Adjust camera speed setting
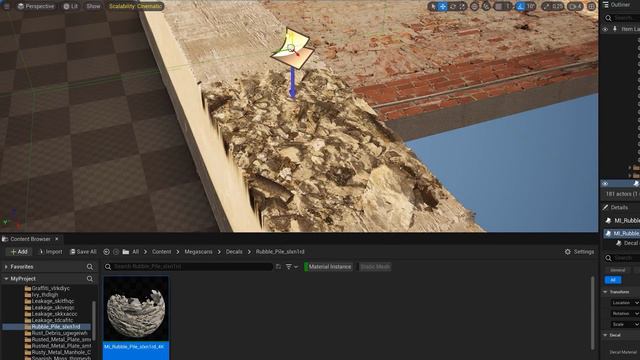 pyautogui.click(x=575, y=6)
